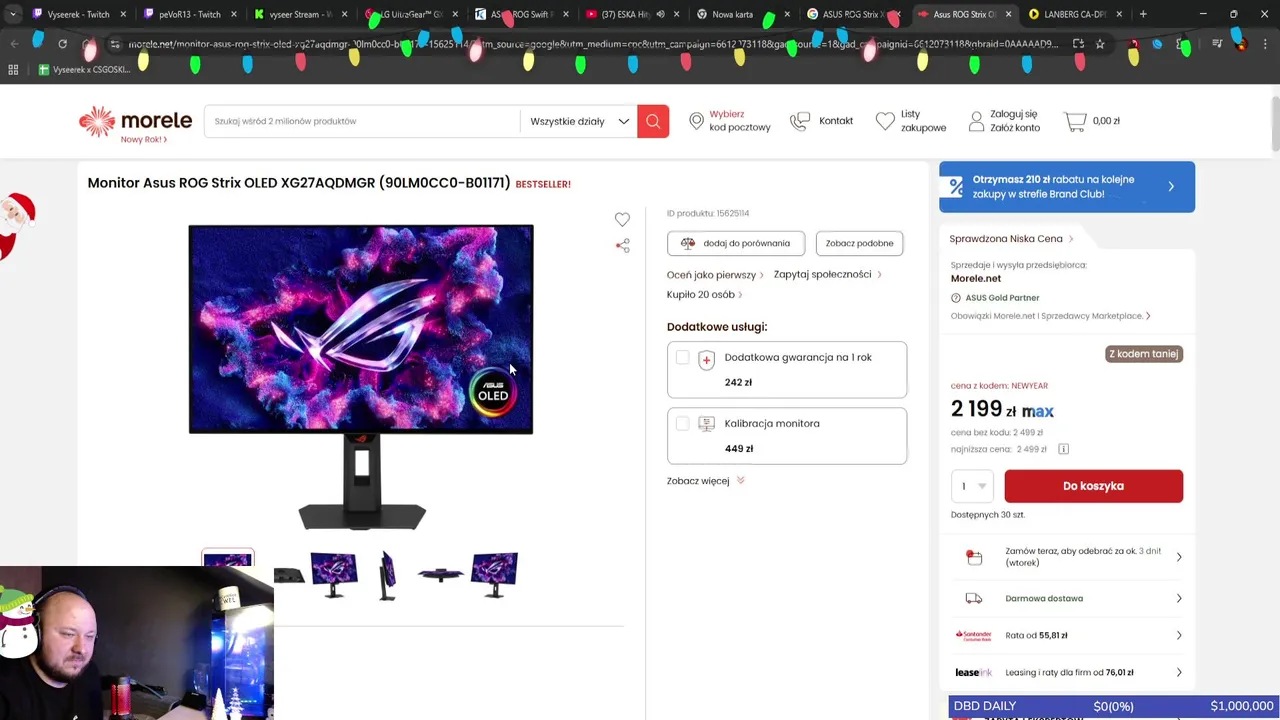Bookmark this page with the star icon
This screenshot has width=1280, height=720.
pyautogui.click(x=1100, y=44)
